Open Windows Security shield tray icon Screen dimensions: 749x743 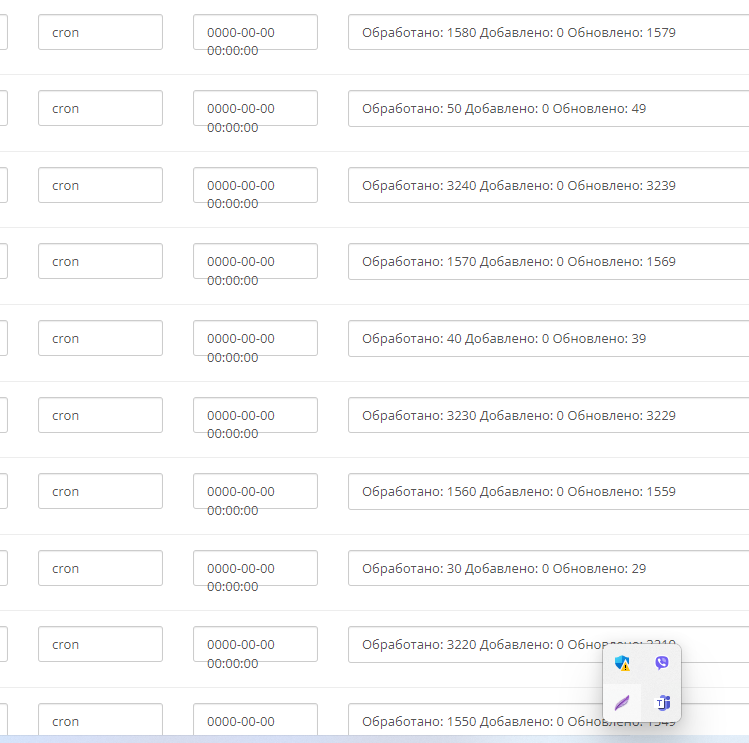tap(622, 663)
